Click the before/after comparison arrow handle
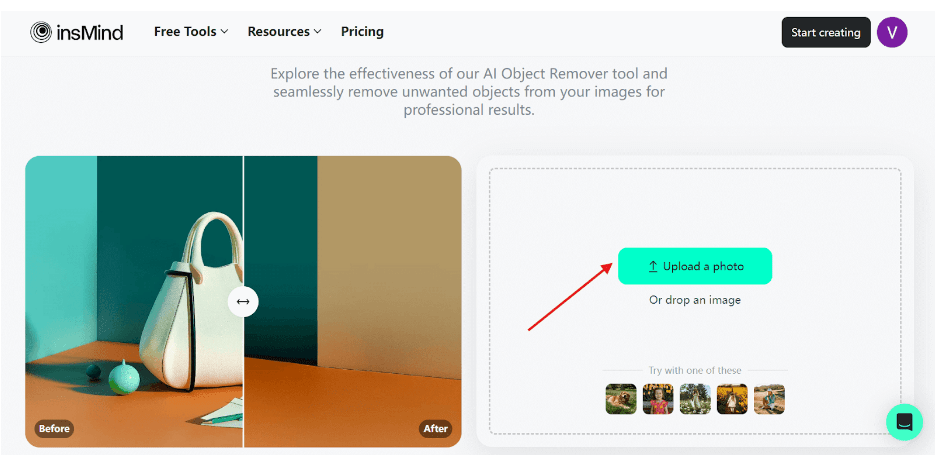 click(x=243, y=301)
